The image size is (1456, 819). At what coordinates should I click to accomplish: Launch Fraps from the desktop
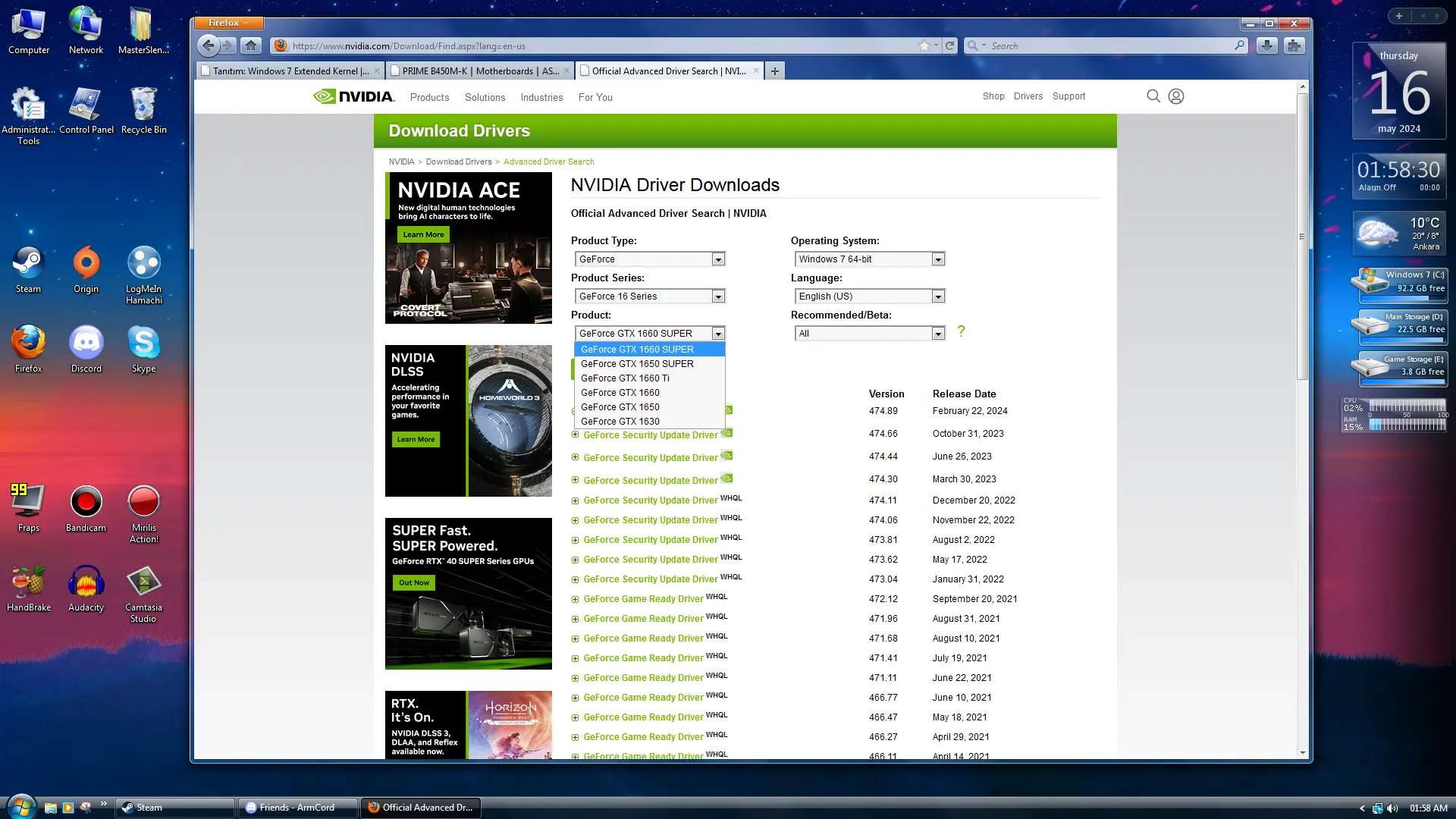coord(28,508)
